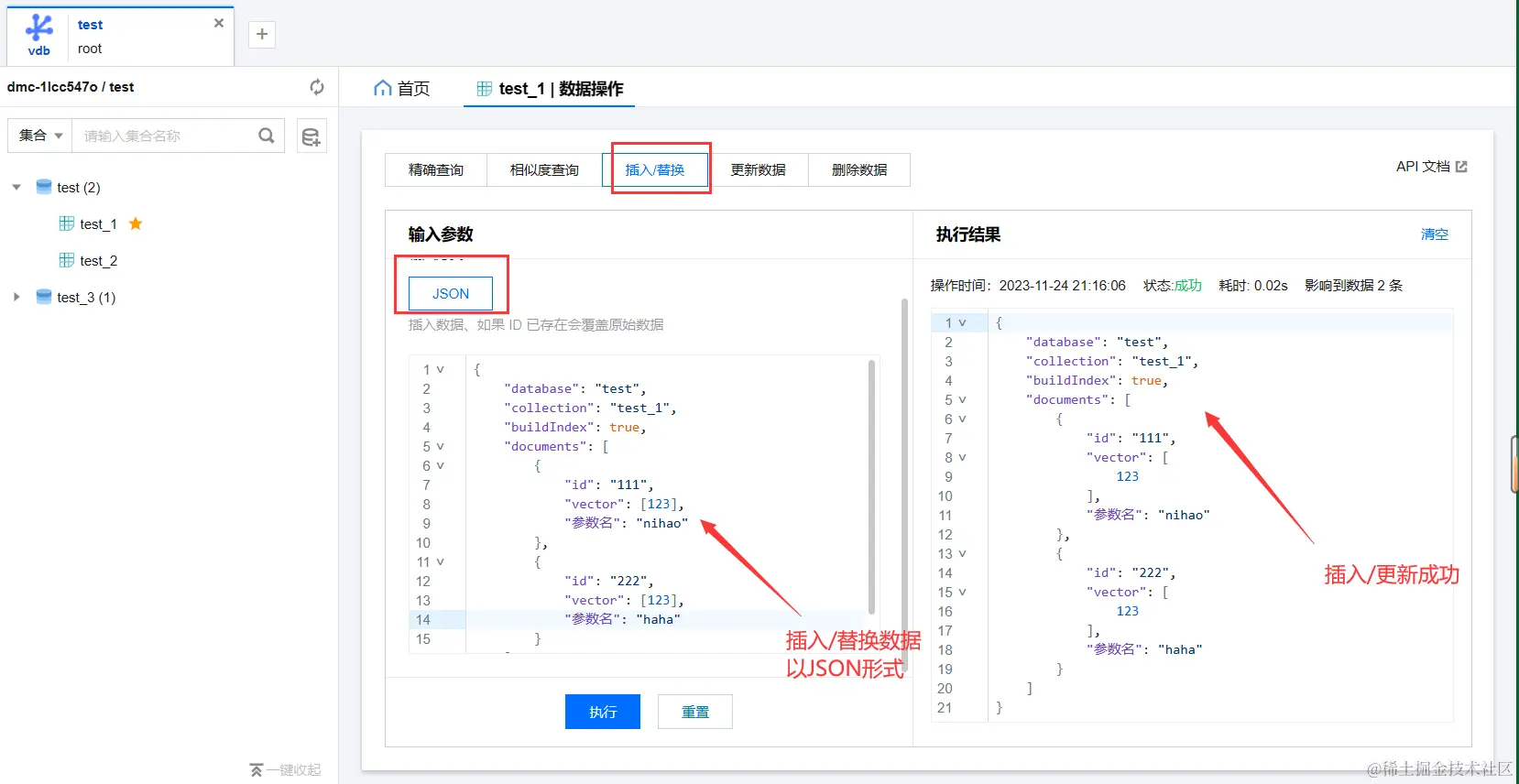Click the table icon on test_1 tab
This screenshot has width=1519, height=784.
pyautogui.click(x=485, y=88)
